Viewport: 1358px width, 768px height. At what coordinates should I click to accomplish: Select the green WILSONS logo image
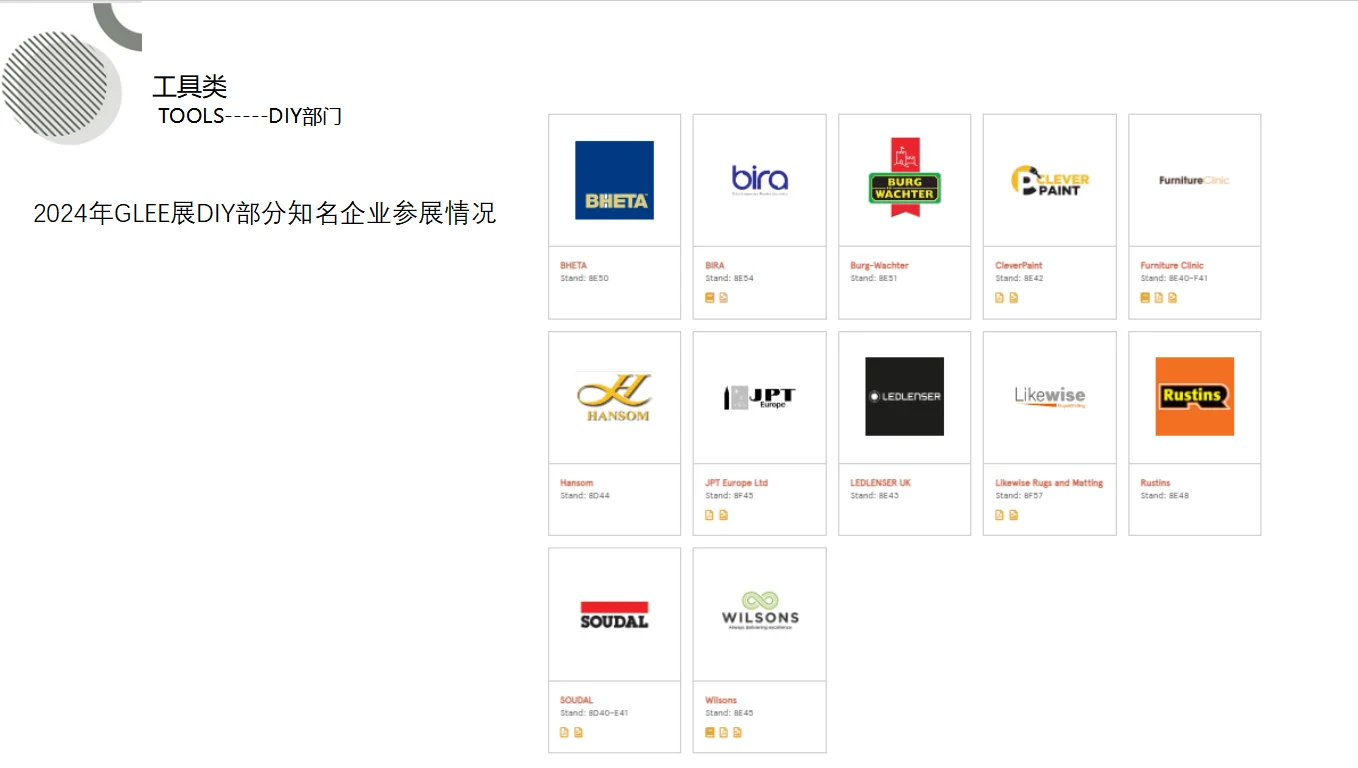click(x=760, y=610)
